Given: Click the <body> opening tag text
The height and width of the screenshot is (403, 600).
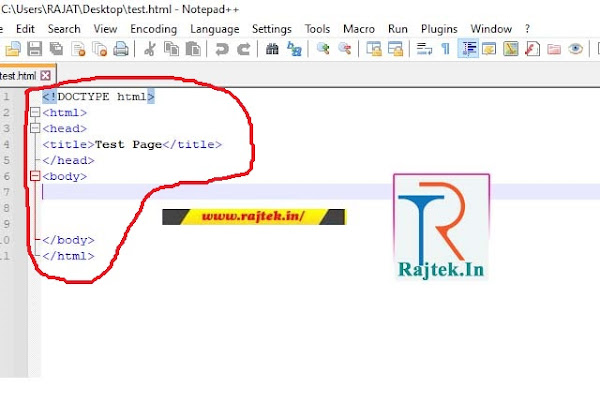Looking at the screenshot, I should coord(65,176).
